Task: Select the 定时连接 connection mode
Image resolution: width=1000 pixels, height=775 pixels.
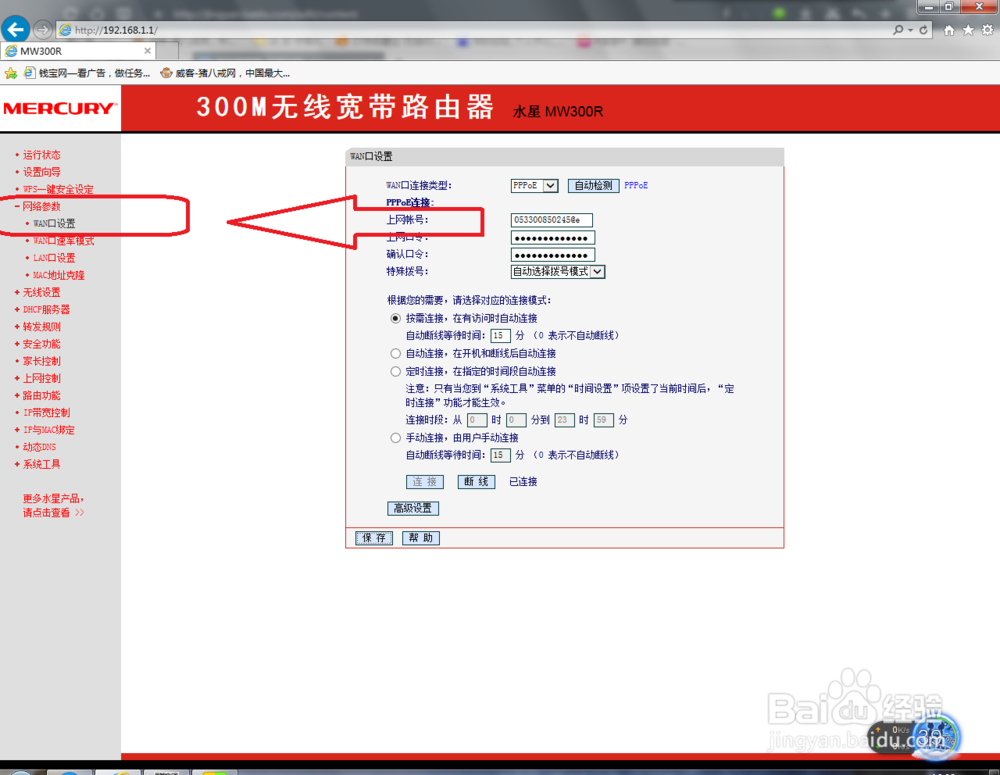Action: (x=396, y=371)
